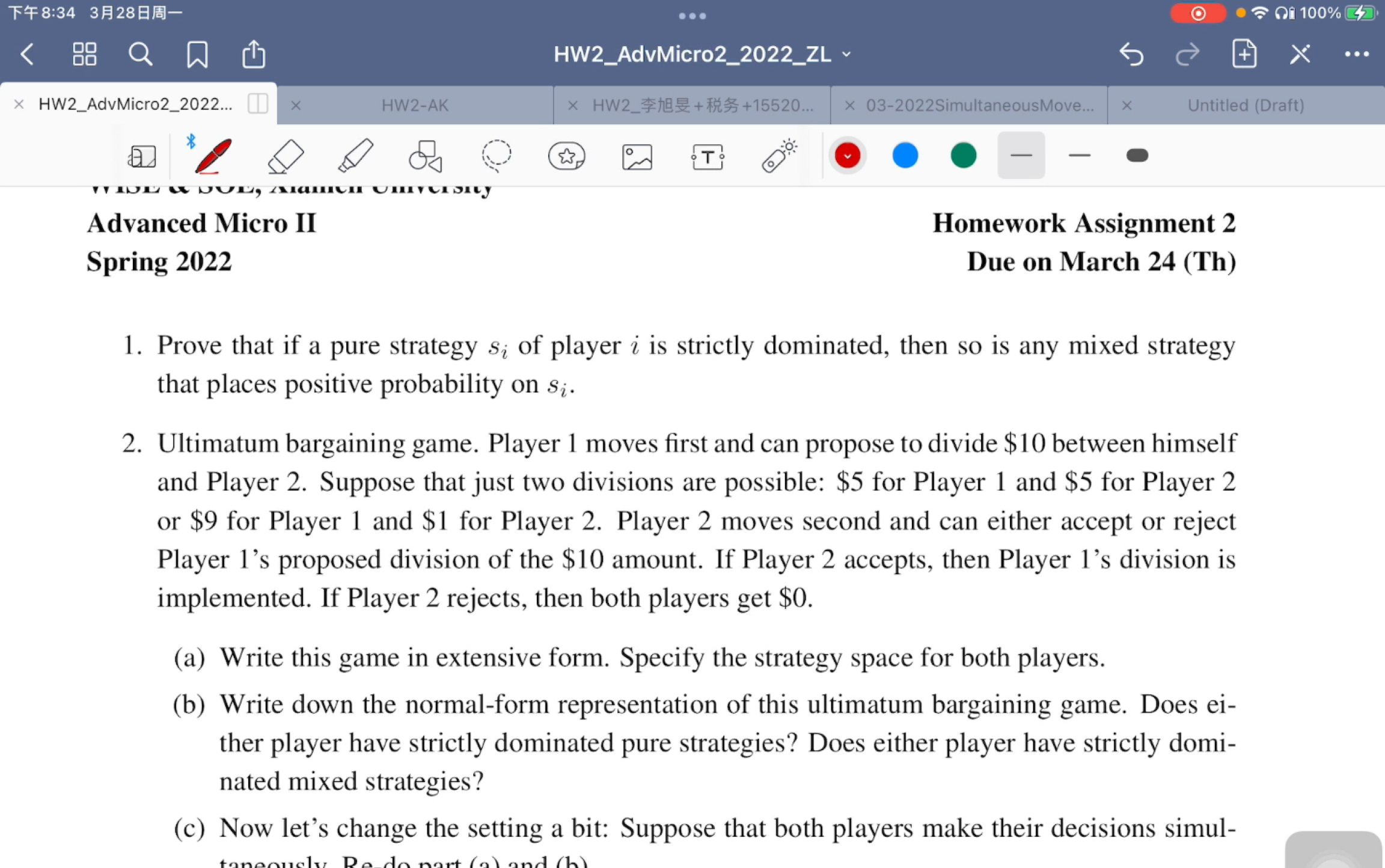Close the Untitled (Draft) tab
The height and width of the screenshot is (868, 1385).
[x=1127, y=106]
